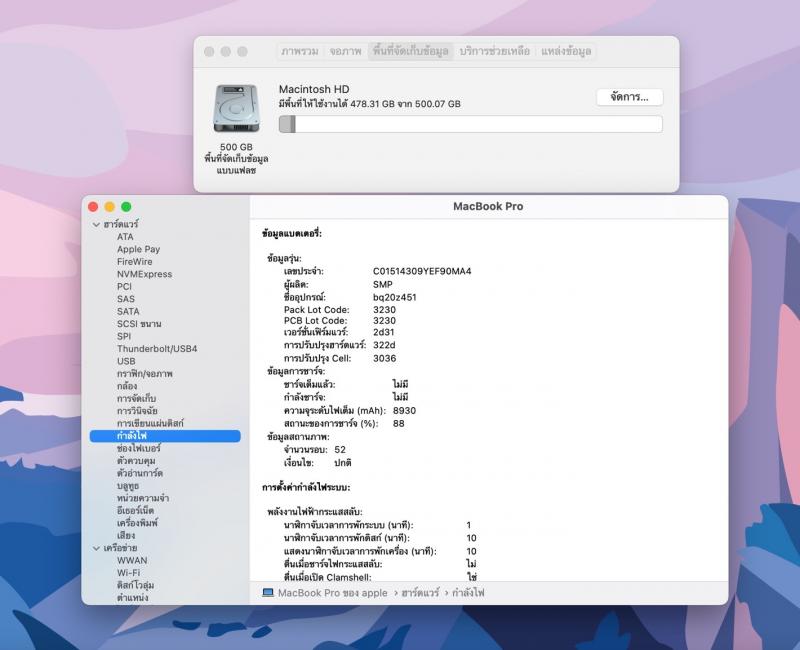Screen dimensions: 800x650
Task: Click the storage usage bar
Action: coord(470,124)
